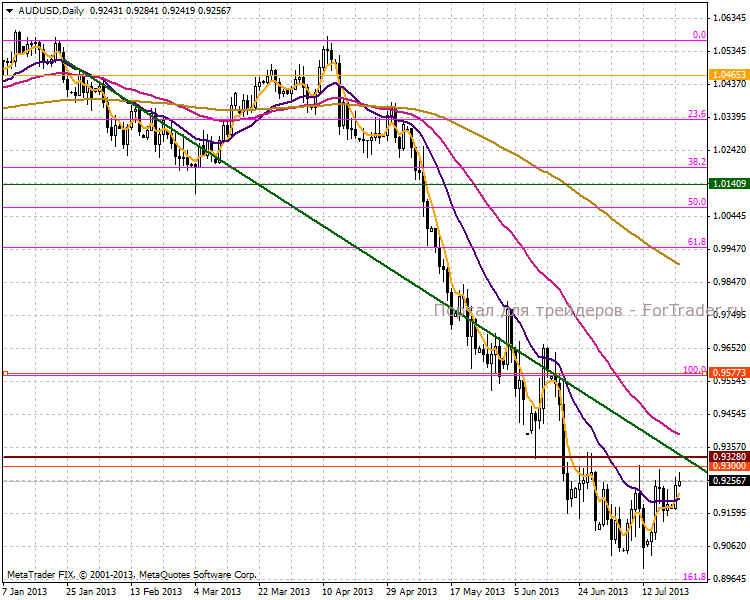
Task: Click the 0.93280 dark red price label
Action: coord(729,457)
